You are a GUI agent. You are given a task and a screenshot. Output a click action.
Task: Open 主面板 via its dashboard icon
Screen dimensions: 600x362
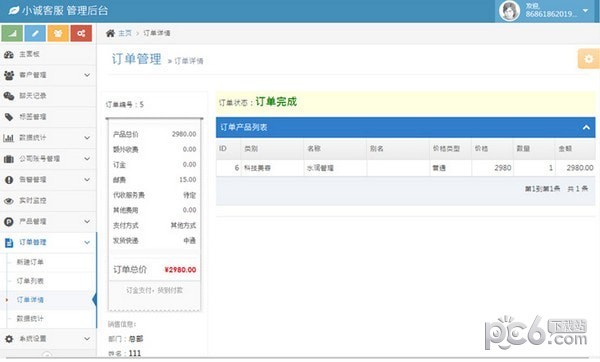9,54
